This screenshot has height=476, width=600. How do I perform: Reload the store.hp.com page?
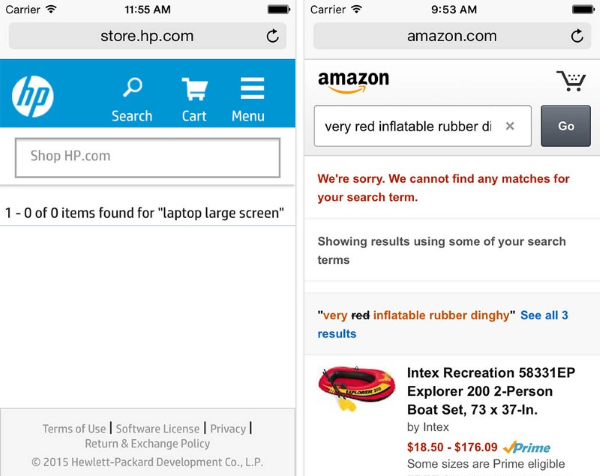coord(272,36)
